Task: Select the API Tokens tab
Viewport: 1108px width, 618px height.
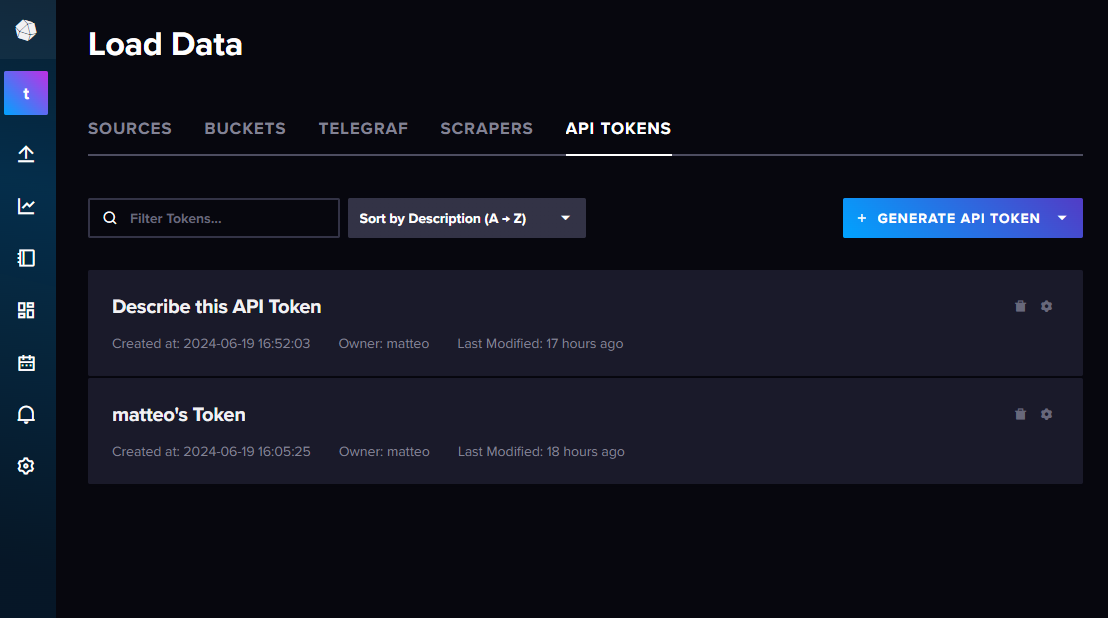Action: tap(618, 129)
